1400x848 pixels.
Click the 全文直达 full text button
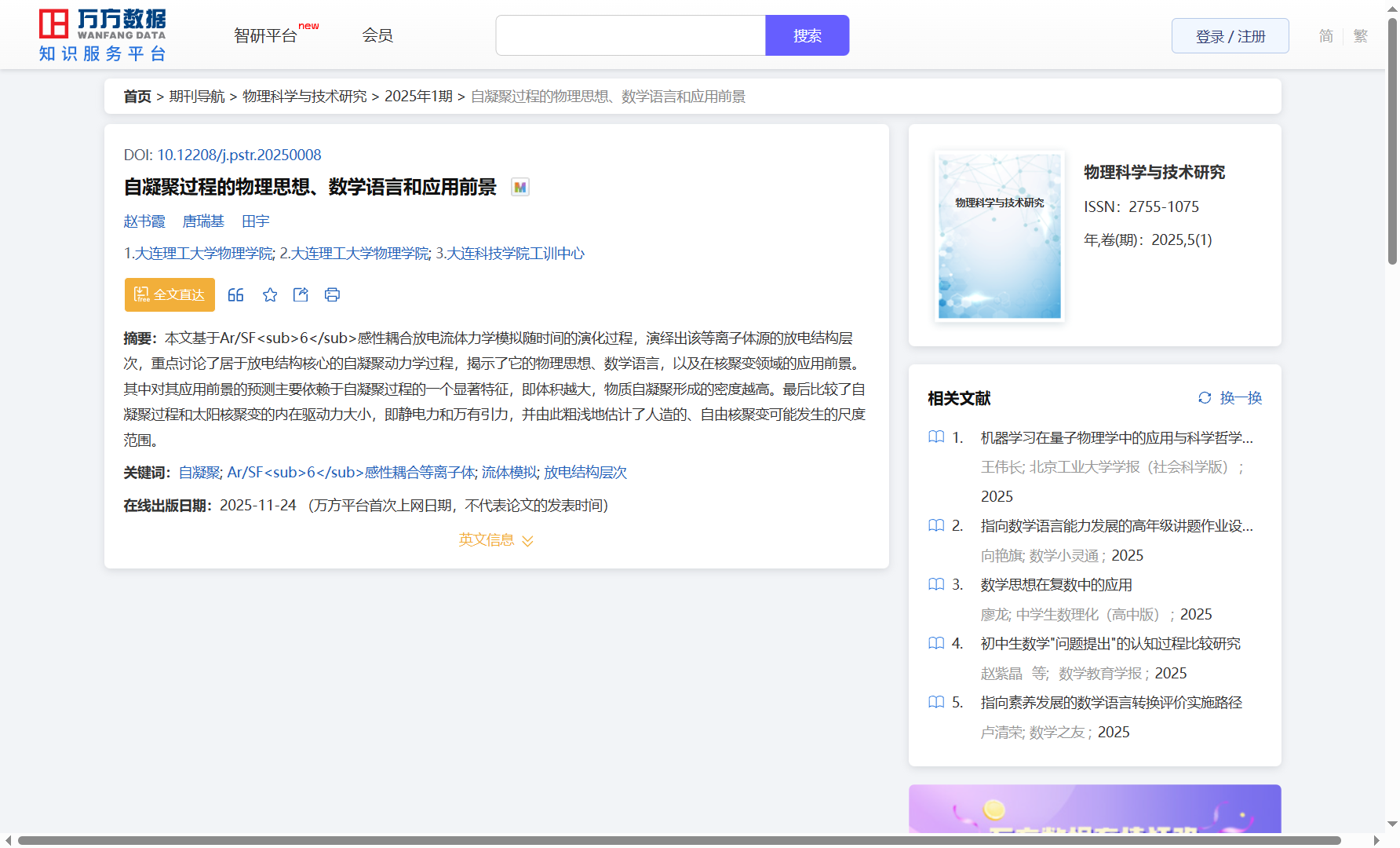pyautogui.click(x=170, y=295)
